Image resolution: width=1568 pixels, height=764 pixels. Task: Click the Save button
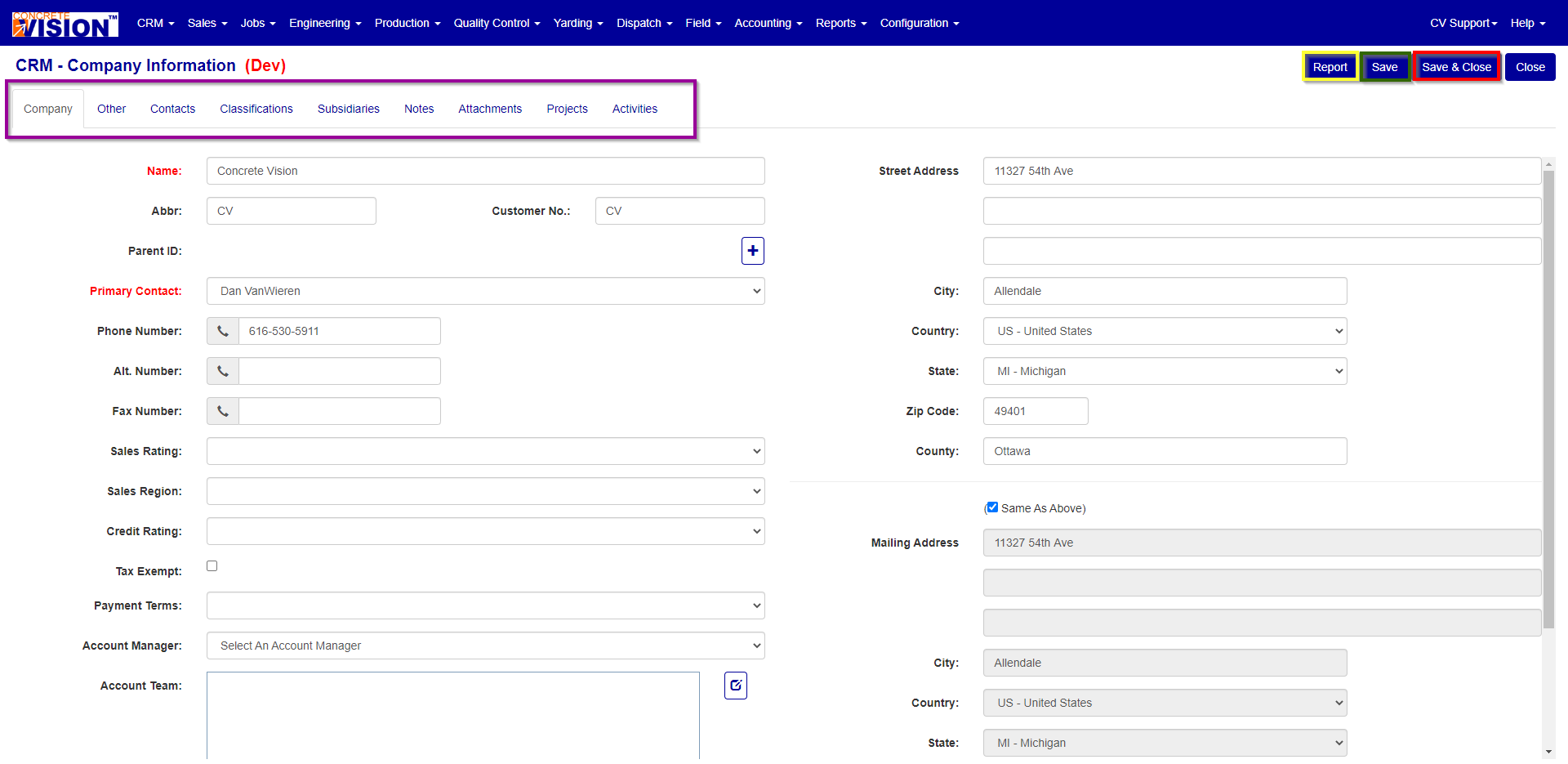click(1385, 67)
